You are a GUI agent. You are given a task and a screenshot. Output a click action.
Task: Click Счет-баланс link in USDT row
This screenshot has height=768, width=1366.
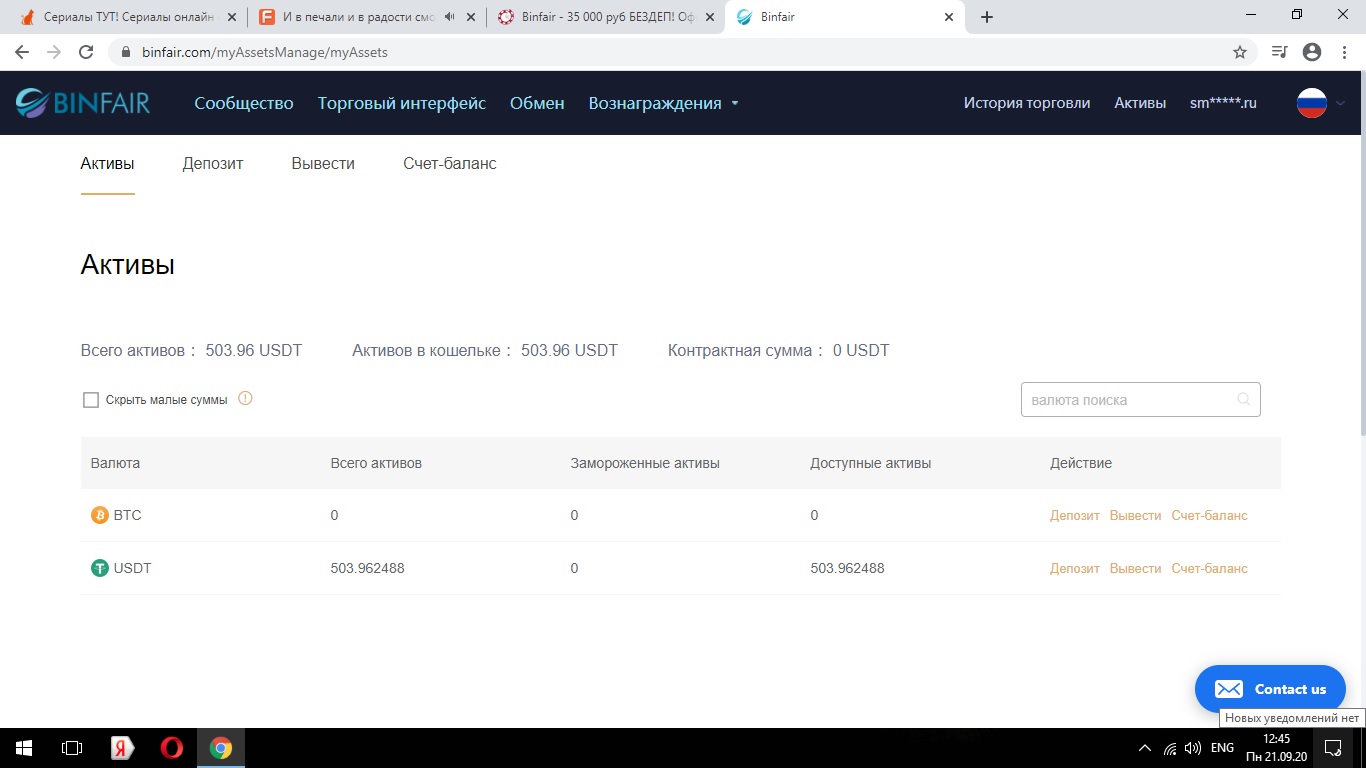(1210, 568)
